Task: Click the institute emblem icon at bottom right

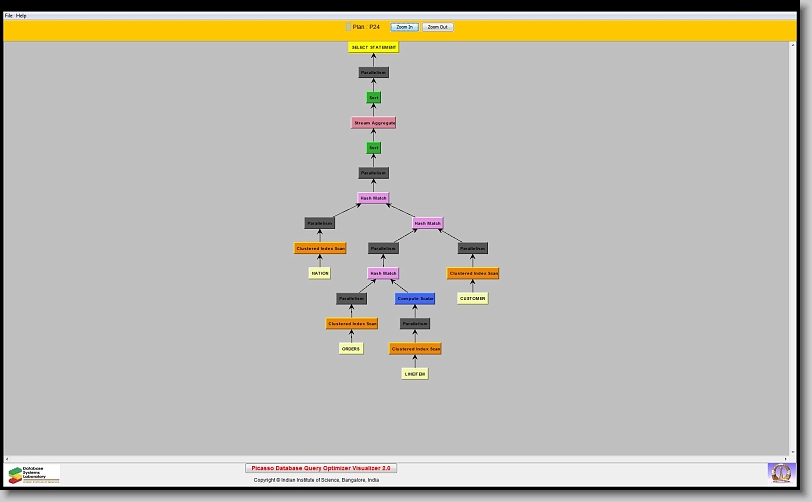Action: (x=779, y=472)
